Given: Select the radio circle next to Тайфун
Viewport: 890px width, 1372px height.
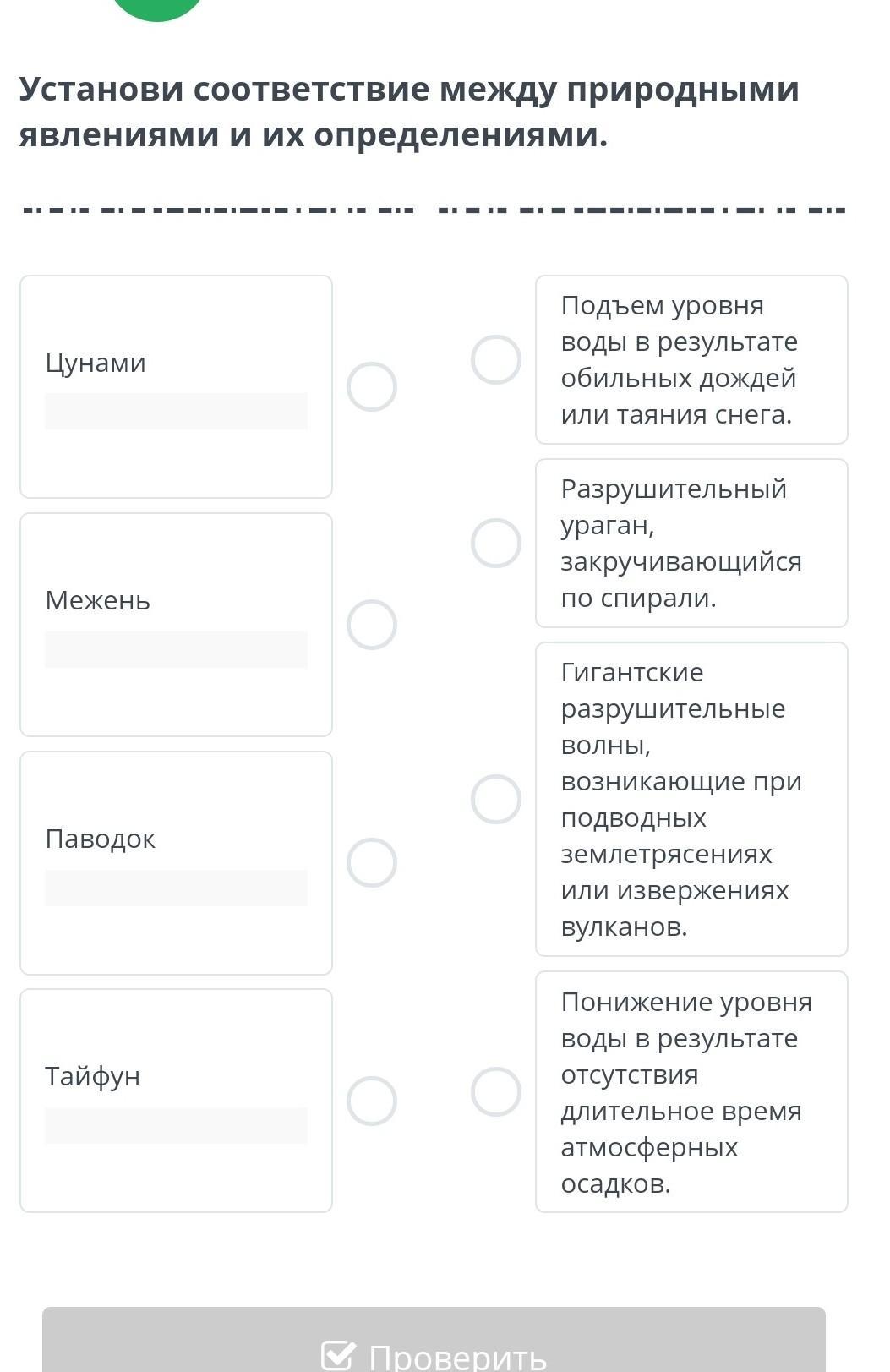Looking at the screenshot, I should pos(372,1101).
